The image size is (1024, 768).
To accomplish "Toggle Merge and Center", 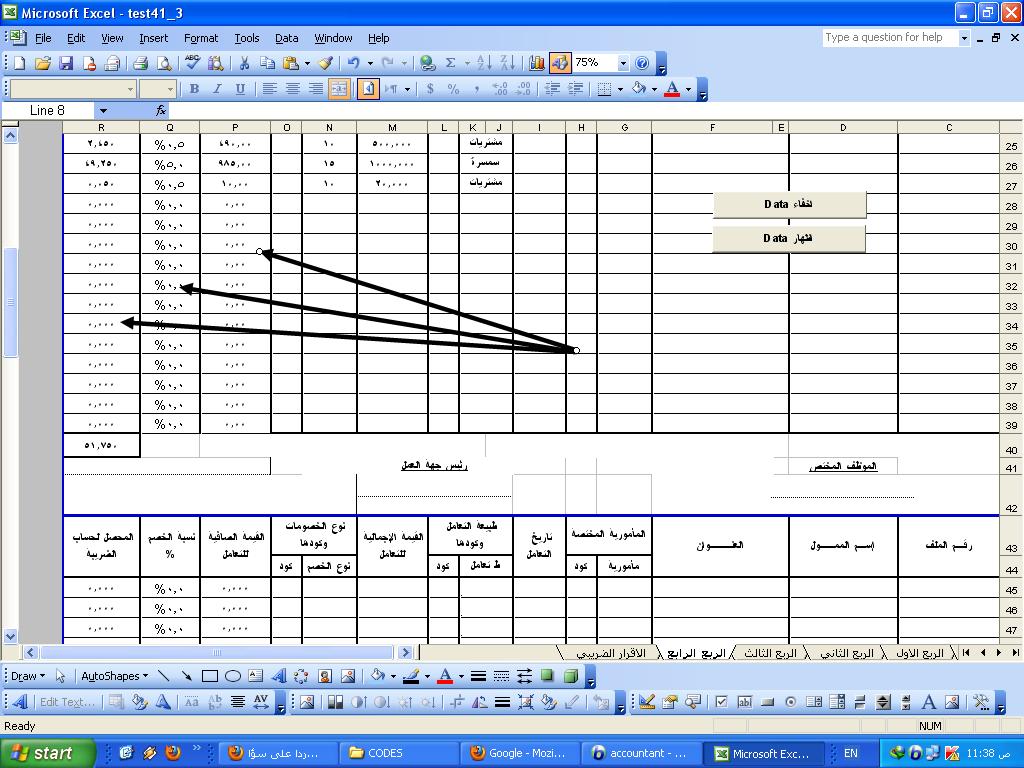I will click(339, 89).
